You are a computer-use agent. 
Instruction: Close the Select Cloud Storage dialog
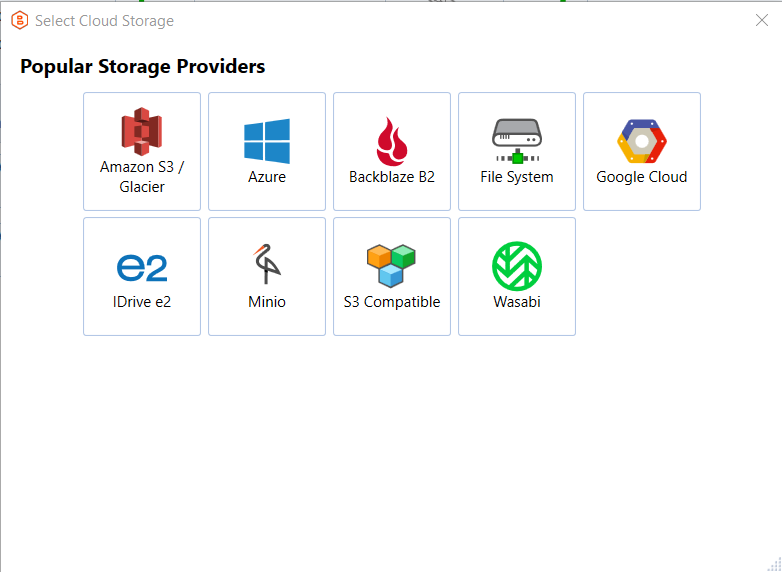point(762,20)
